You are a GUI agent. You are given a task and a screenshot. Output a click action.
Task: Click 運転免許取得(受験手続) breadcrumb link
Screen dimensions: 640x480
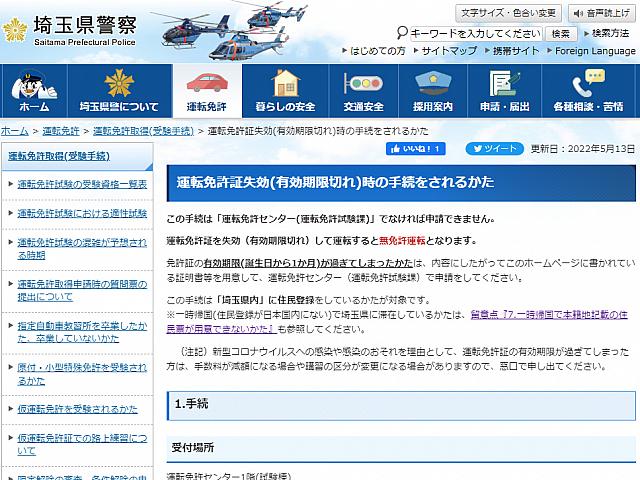[x=143, y=131]
